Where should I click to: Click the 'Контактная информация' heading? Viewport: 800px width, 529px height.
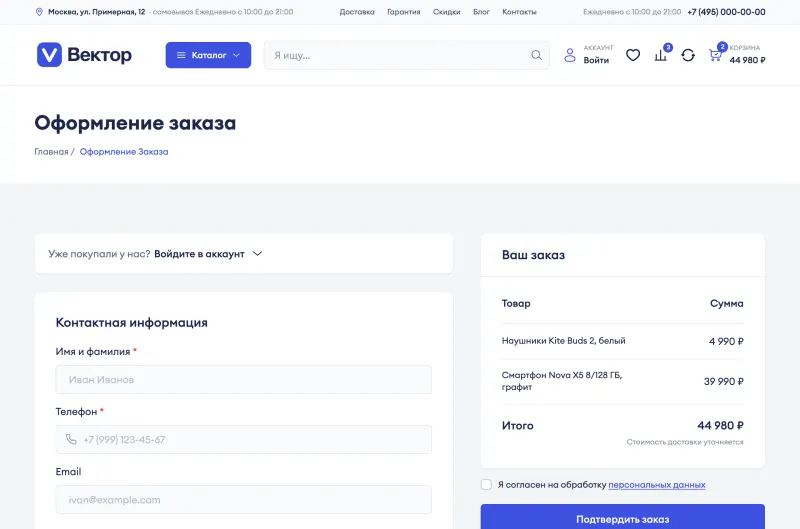132,322
